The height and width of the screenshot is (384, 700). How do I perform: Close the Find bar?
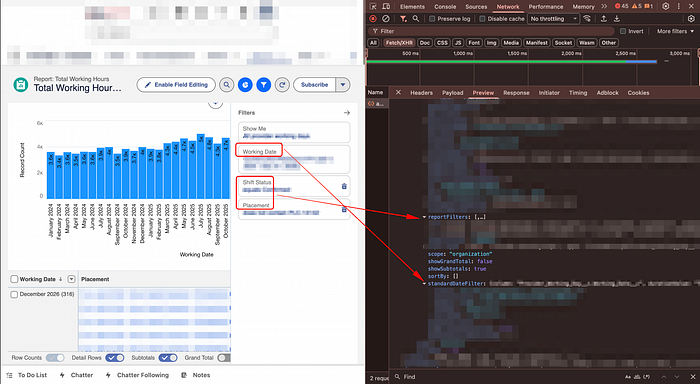point(693,377)
